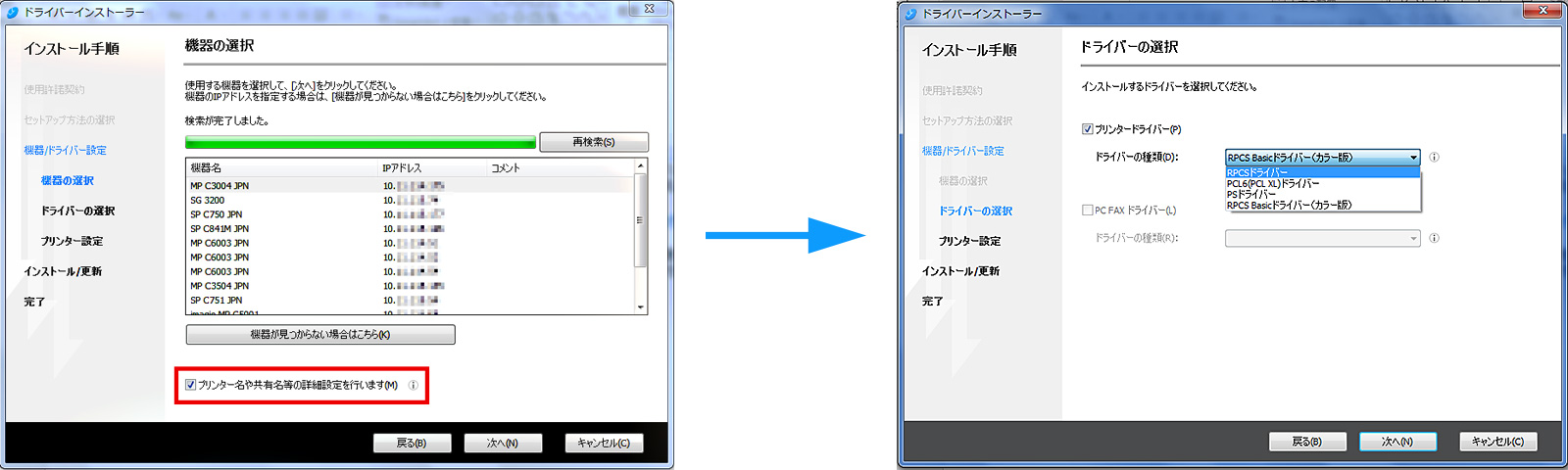The width and height of the screenshot is (1568, 470).
Task: Click installer app icon in 機器の選択 window title bar
Action: coord(13,12)
